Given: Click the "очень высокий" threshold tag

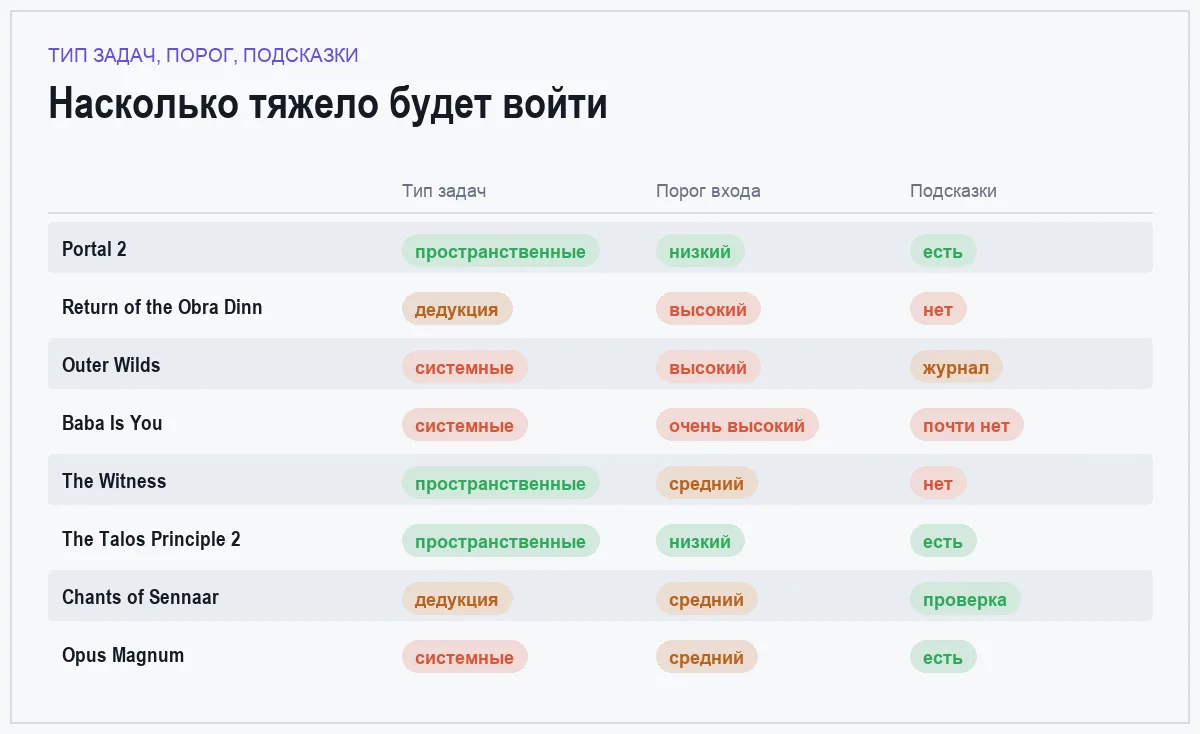Looking at the screenshot, I should click(737, 425).
